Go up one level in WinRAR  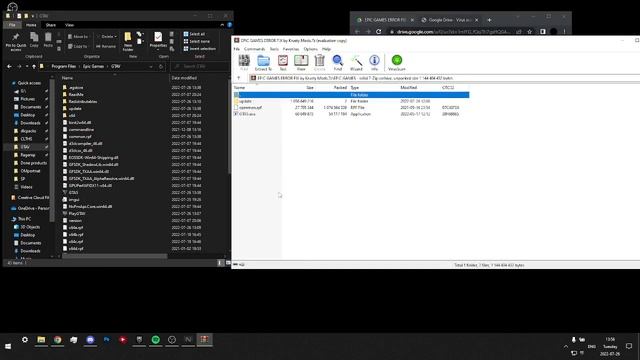point(239,78)
